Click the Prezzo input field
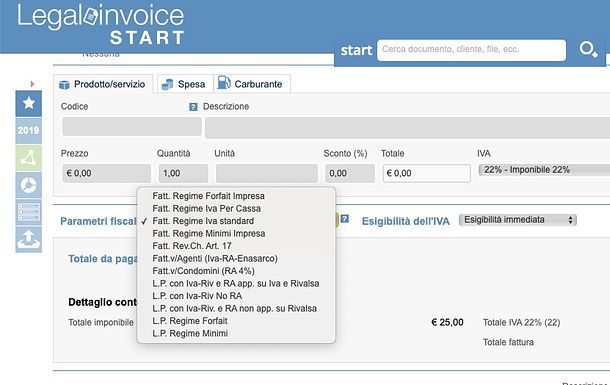 pos(107,173)
